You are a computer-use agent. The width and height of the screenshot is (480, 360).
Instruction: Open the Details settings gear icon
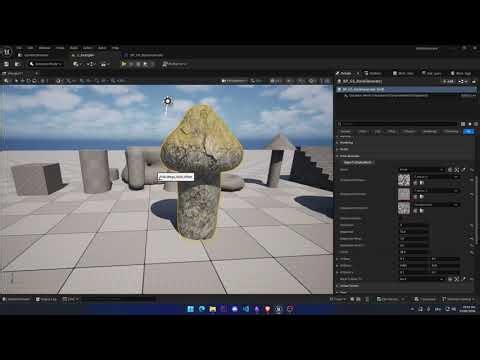click(470, 124)
